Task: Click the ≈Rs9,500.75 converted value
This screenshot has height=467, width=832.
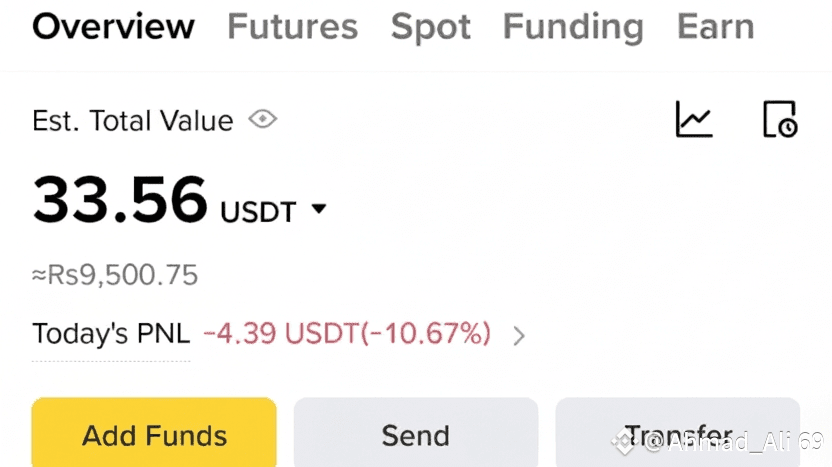Action: [x=115, y=275]
